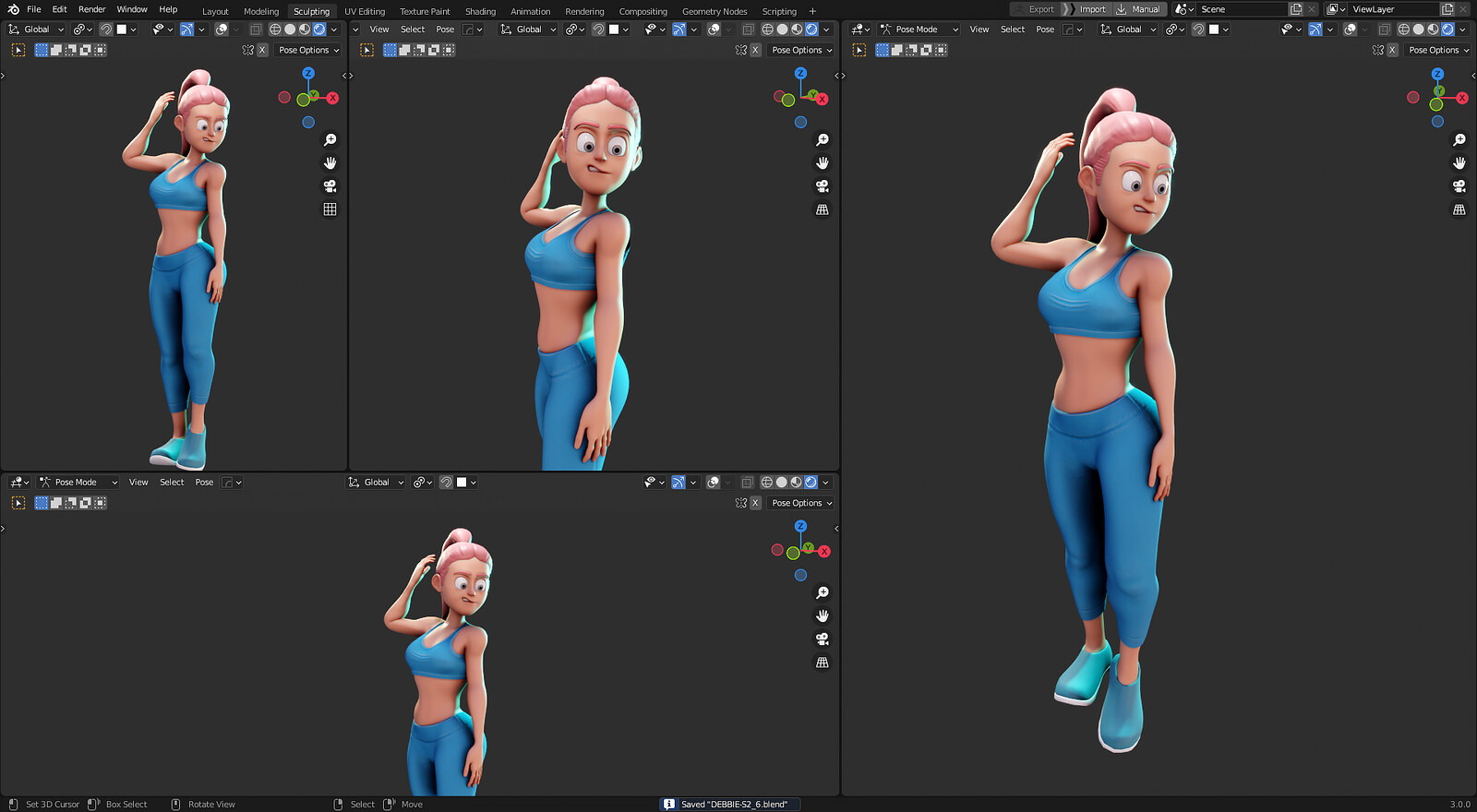Expand Pose Options in right viewport
This screenshot has height=812, width=1477.
tap(1439, 51)
